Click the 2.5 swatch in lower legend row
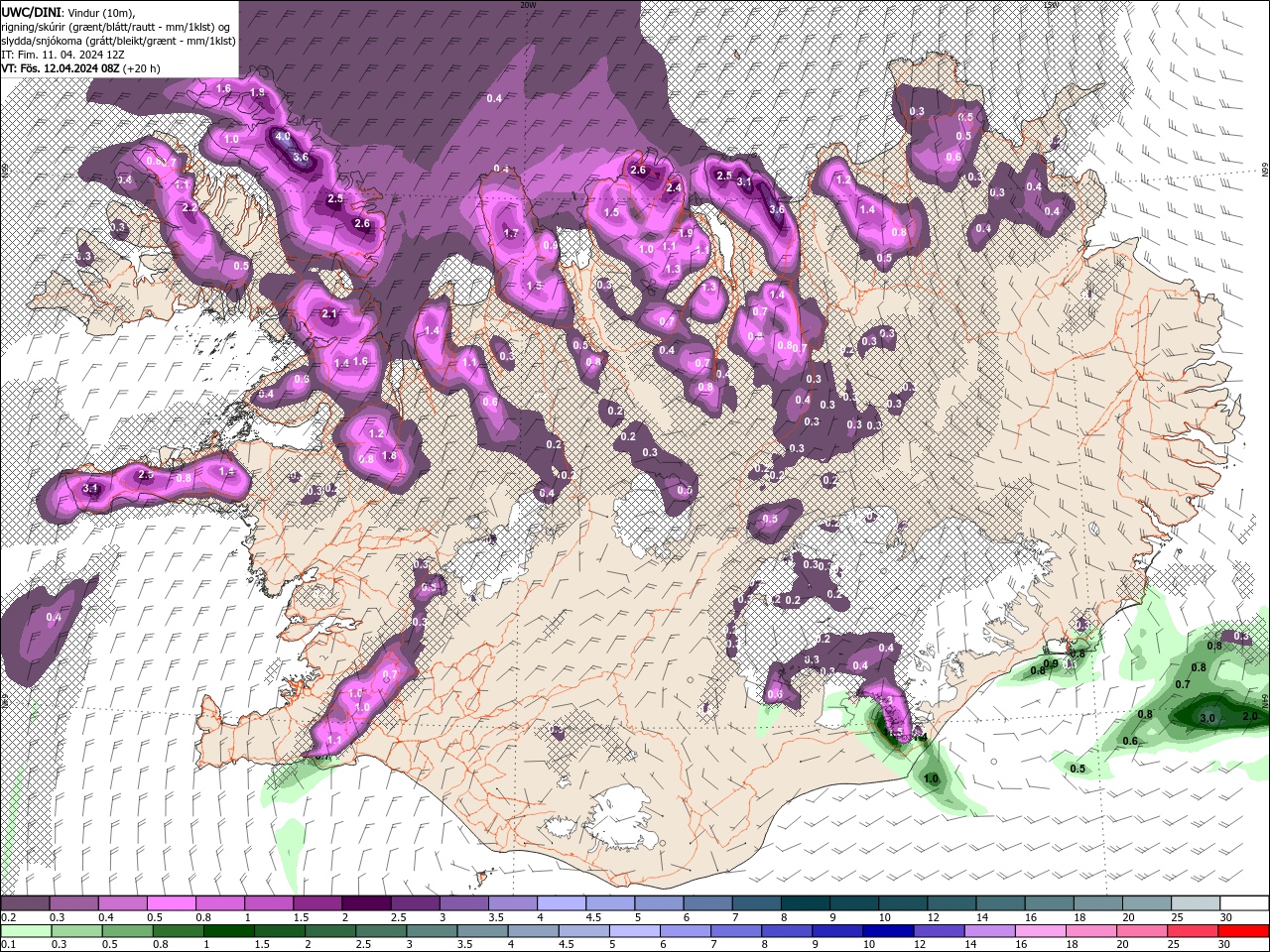Viewport: 1270px width, 952px height. [381, 931]
